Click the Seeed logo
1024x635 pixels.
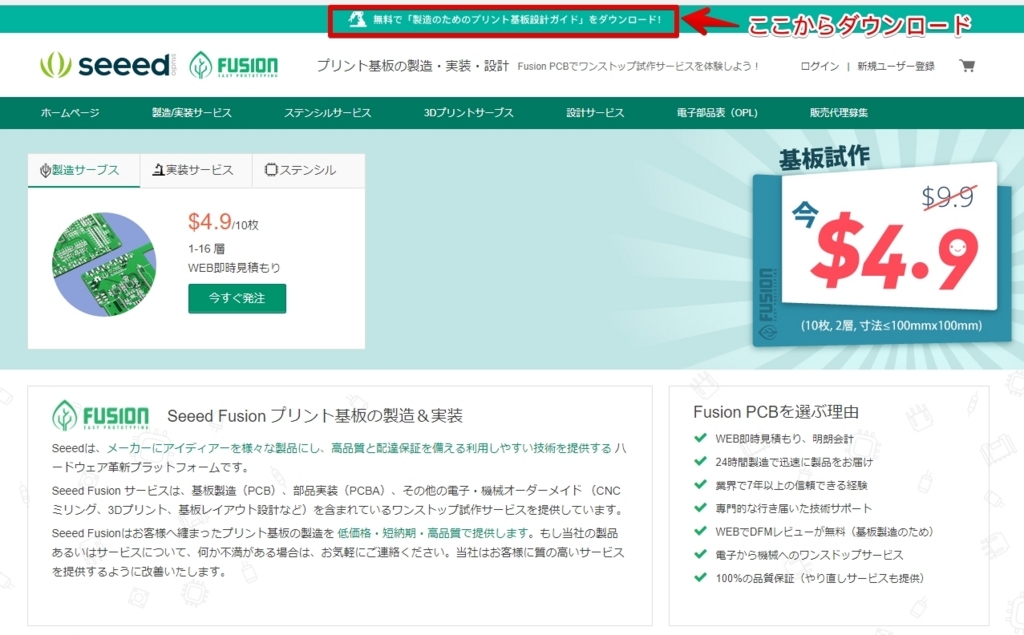tap(108, 65)
